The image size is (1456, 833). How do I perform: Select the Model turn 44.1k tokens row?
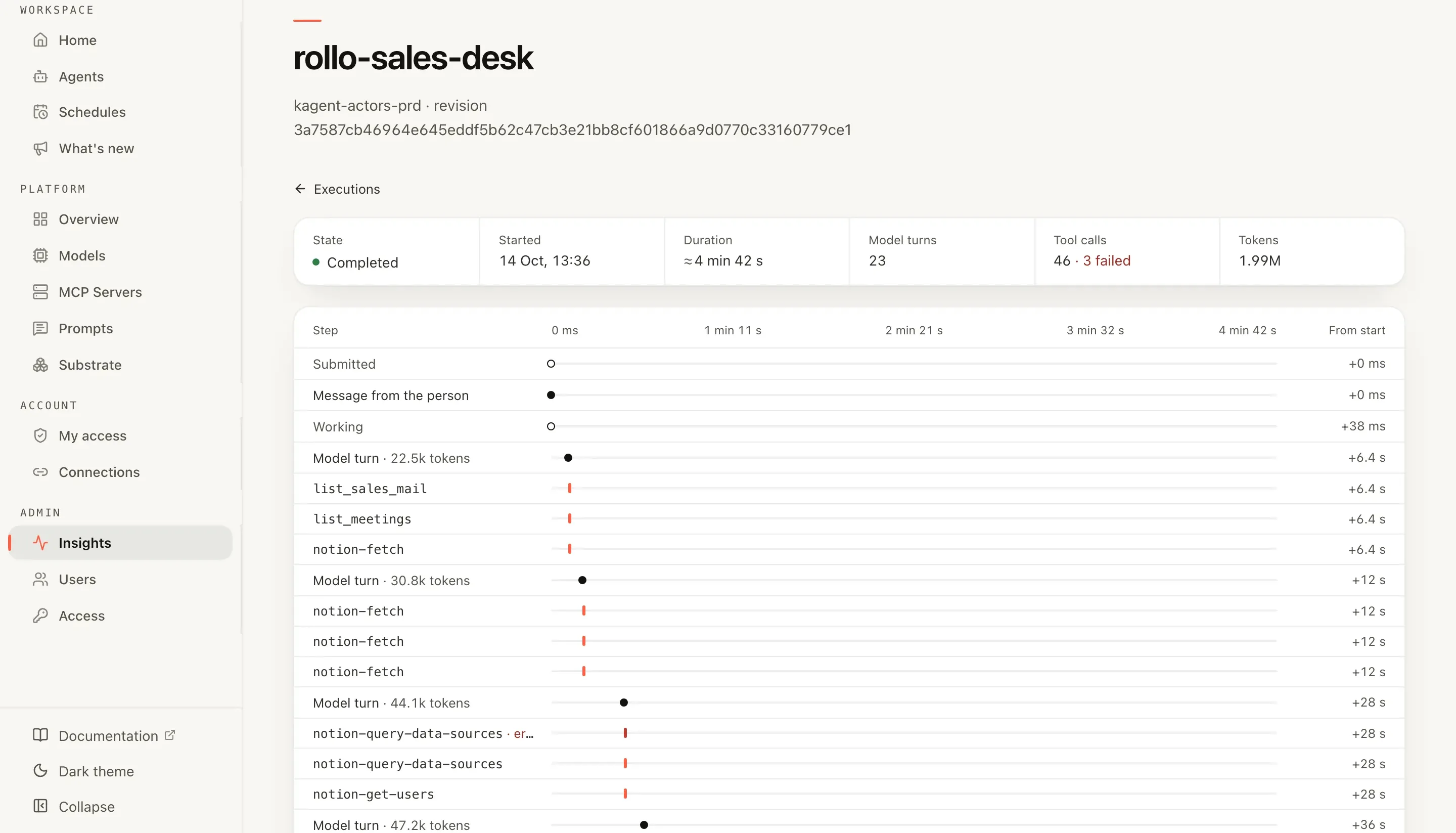tap(849, 703)
